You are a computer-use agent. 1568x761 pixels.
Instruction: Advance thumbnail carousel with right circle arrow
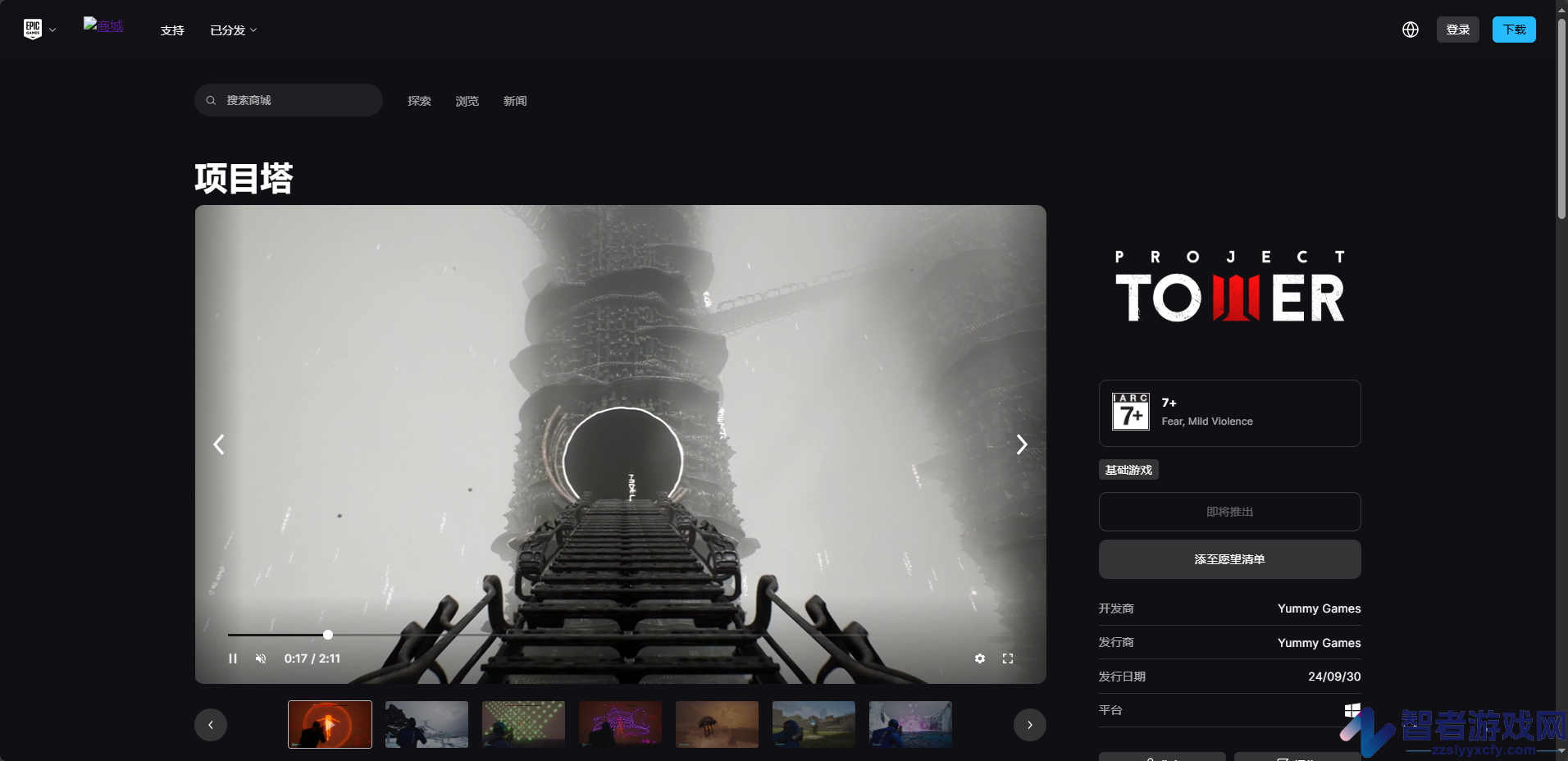(1030, 725)
